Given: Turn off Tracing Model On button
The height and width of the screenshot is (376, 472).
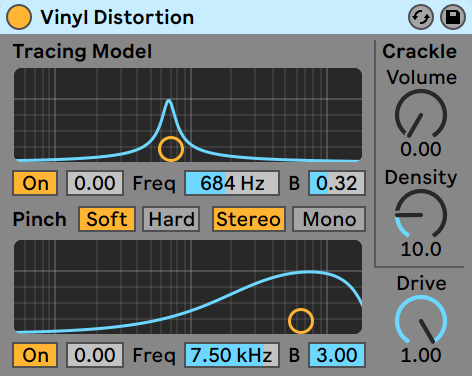Looking at the screenshot, I should coord(35,183).
